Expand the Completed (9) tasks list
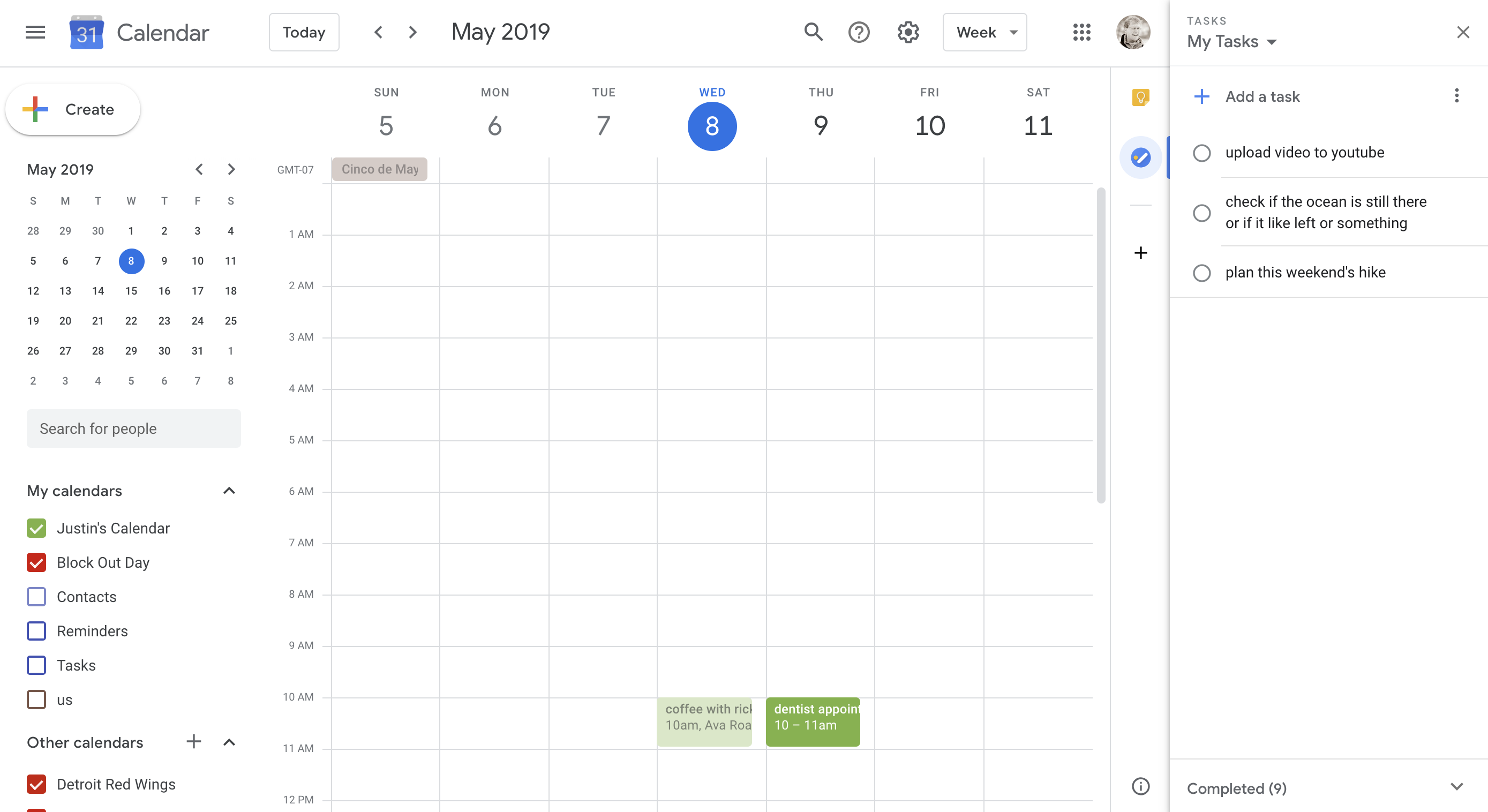This screenshot has width=1488, height=812. point(1456,787)
